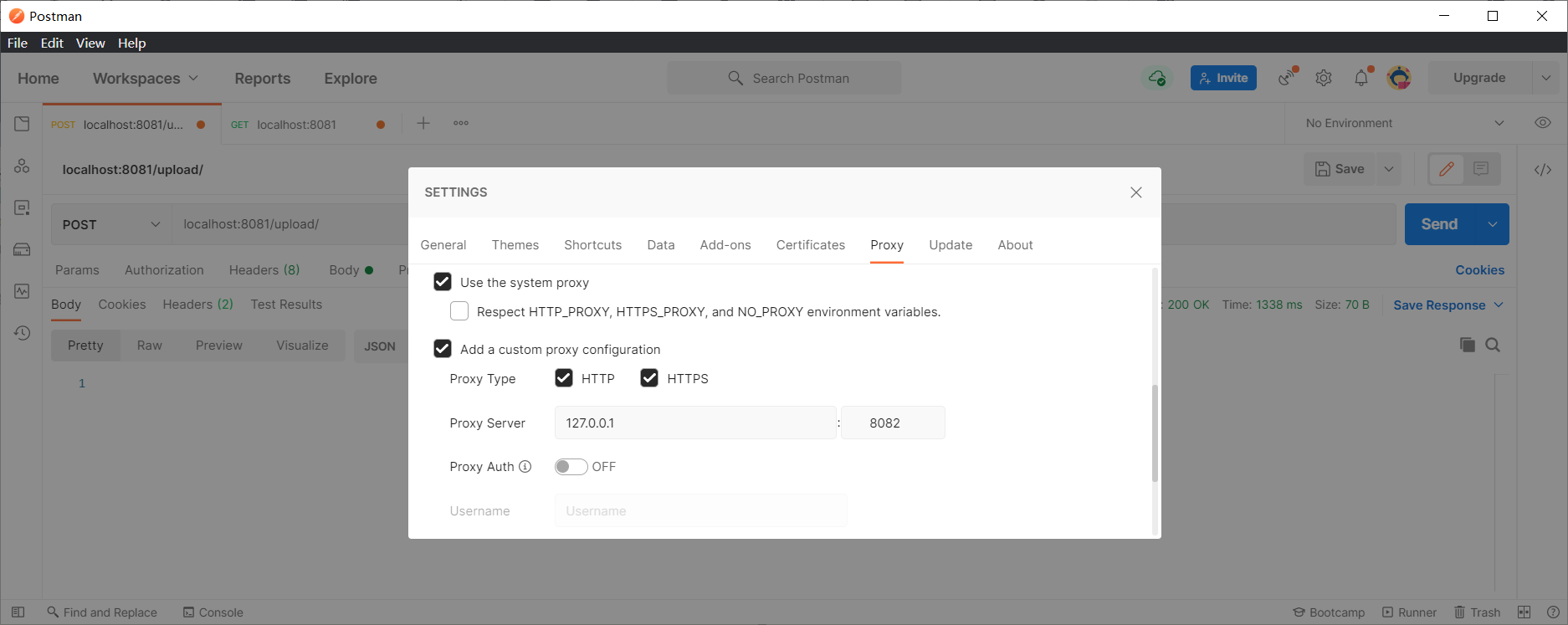Turn on the Proxy Auth toggle
1568x625 pixels.
[x=571, y=467]
